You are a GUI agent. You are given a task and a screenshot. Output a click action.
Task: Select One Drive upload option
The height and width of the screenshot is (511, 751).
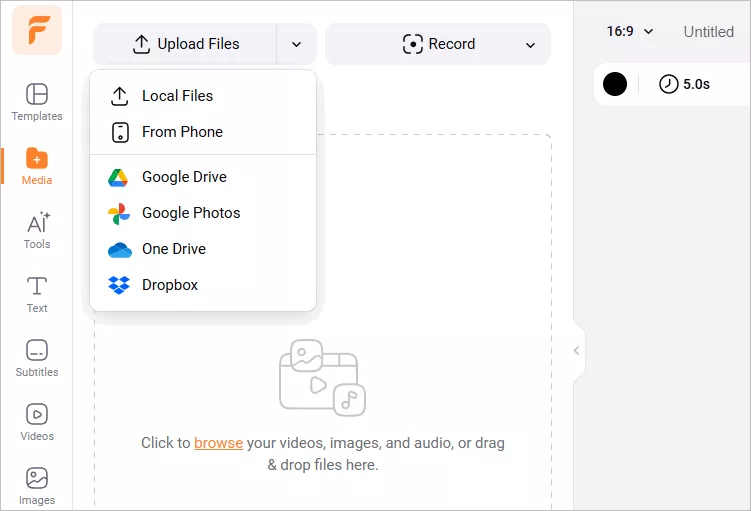[203, 249]
